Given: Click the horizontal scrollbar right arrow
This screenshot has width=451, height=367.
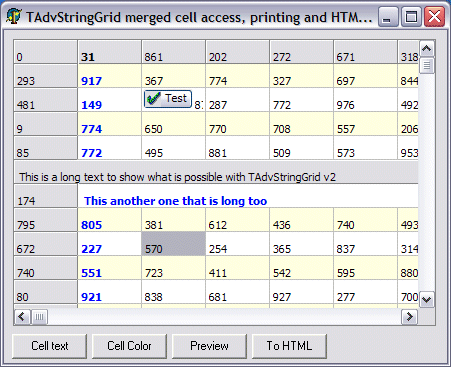Looking at the screenshot, I should (409, 316).
